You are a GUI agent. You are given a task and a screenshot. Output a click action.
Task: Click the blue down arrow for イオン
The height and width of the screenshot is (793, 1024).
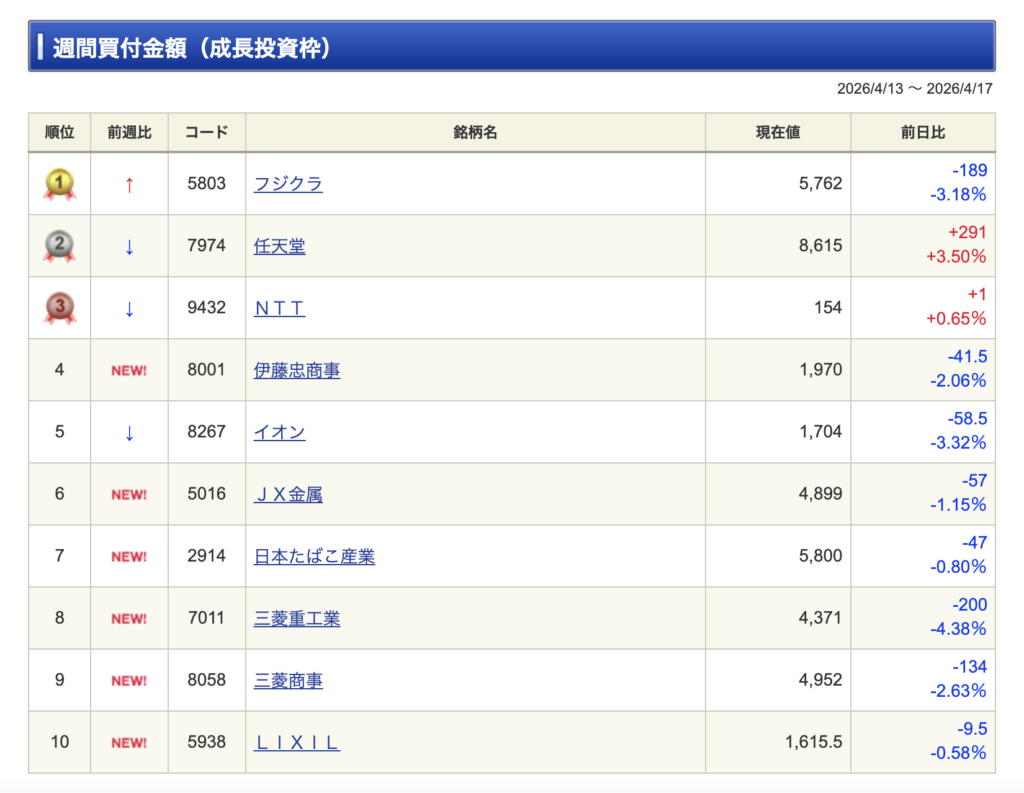129,432
